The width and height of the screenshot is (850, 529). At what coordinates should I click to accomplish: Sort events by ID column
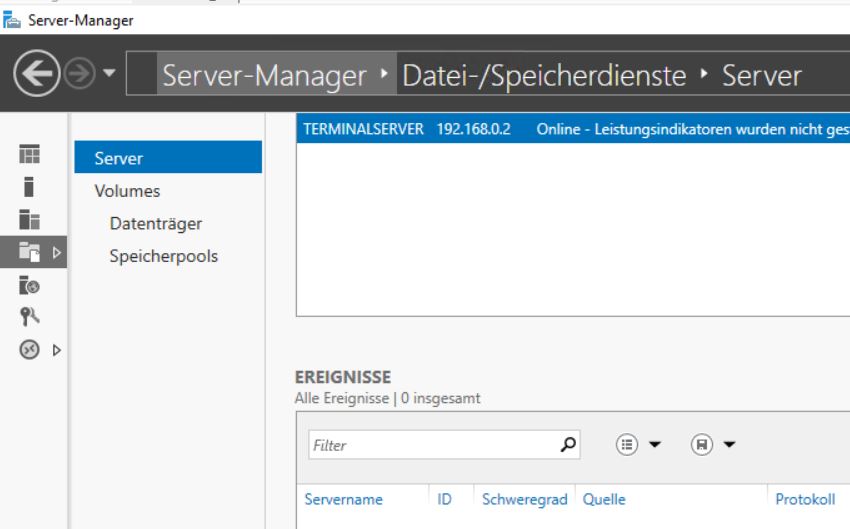[x=444, y=499]
